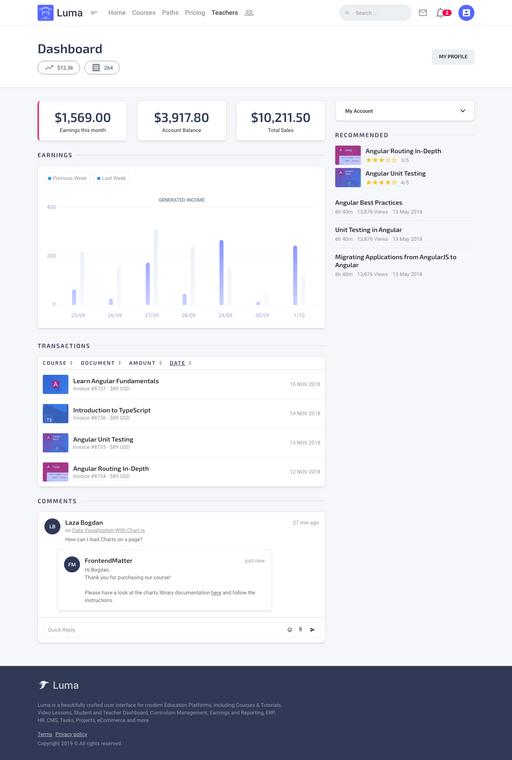Open the Teachers nav item
Screen dimensions: 512x760
(x=224, y=13)
